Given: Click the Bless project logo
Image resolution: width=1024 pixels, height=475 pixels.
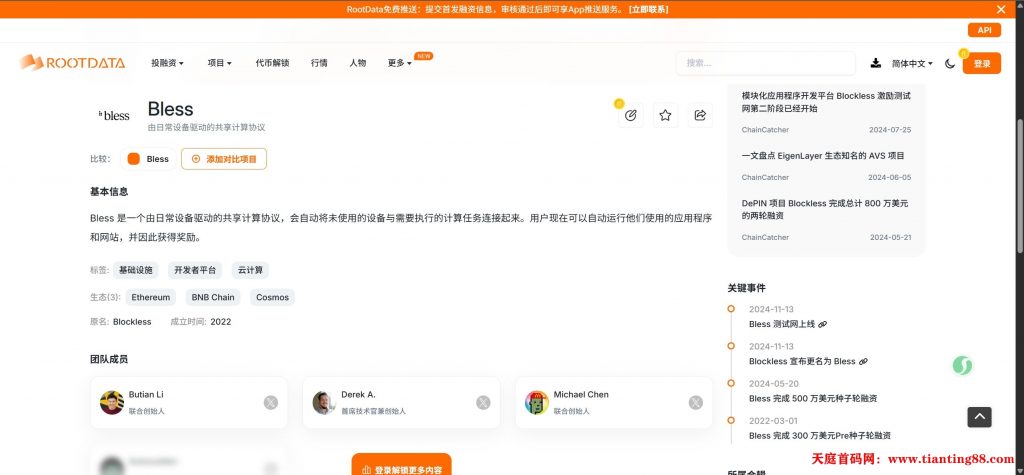Looking at the screenshot, I should (114, 115).
